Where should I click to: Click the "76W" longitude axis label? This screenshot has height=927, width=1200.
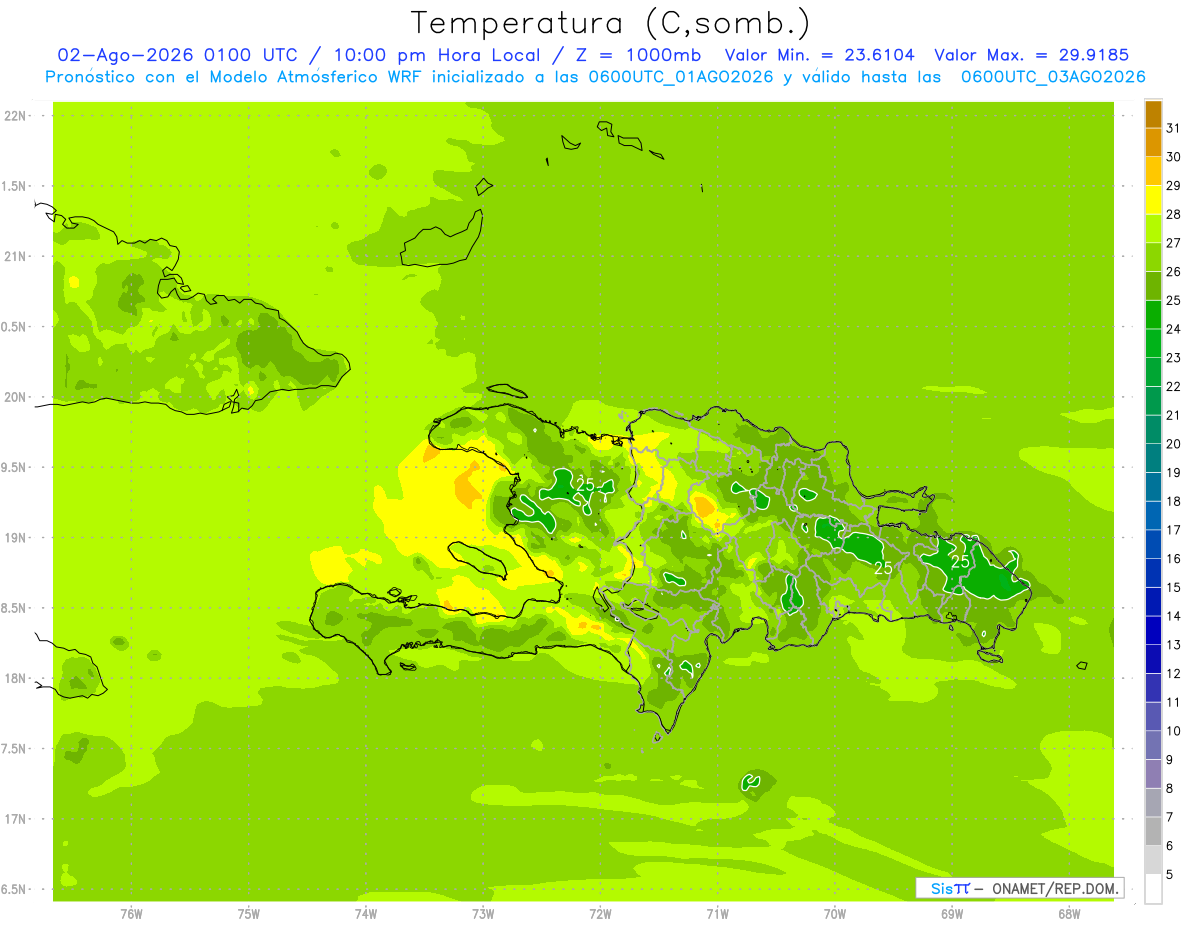click(131, 913)
